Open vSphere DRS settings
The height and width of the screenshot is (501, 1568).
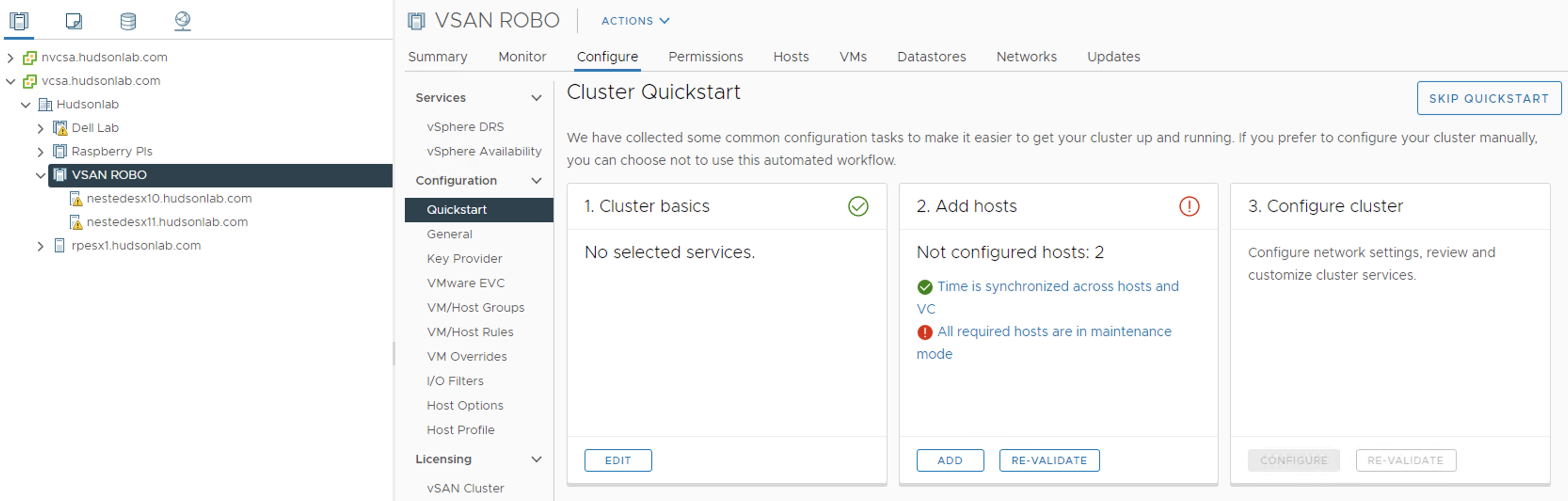point(465,127)
